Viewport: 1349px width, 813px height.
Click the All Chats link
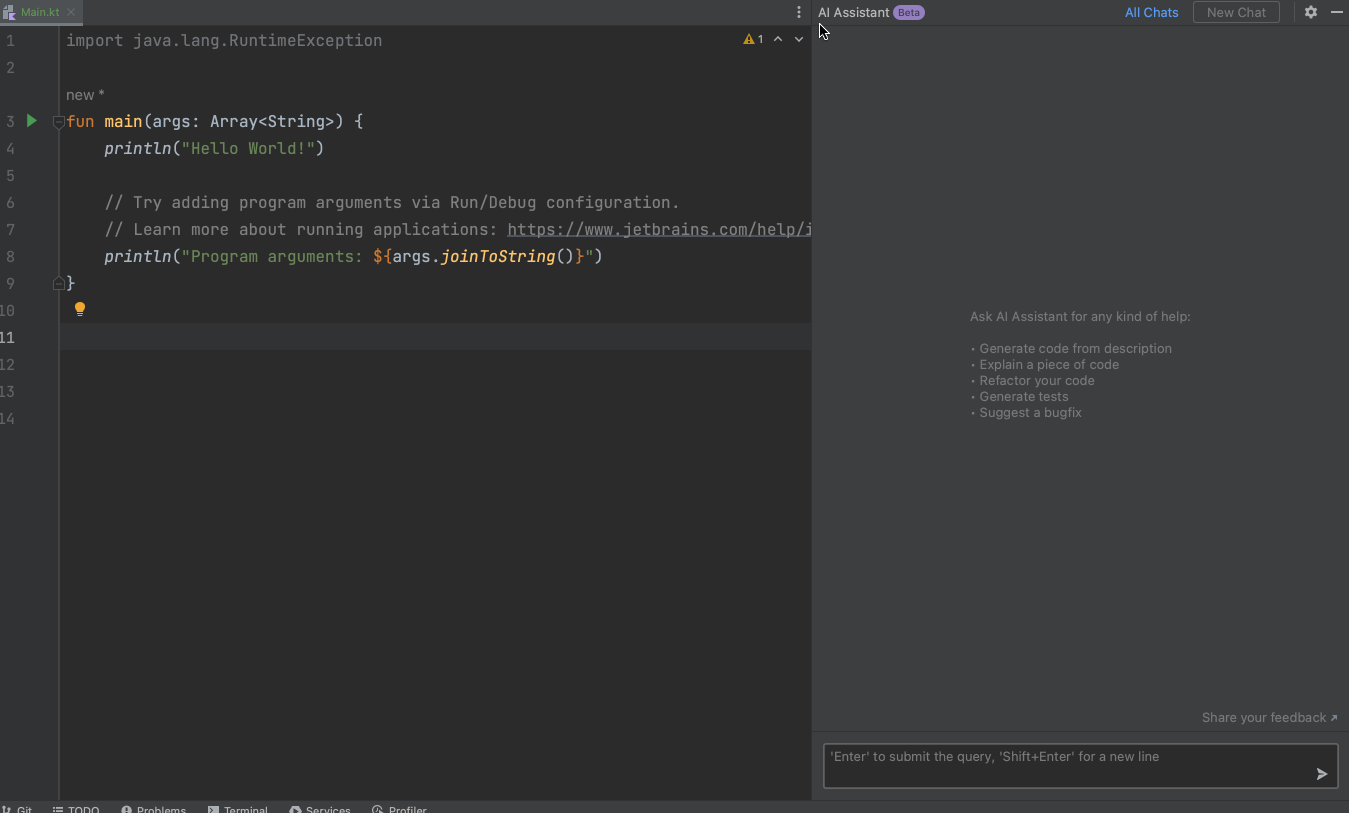pos(1151,12)
